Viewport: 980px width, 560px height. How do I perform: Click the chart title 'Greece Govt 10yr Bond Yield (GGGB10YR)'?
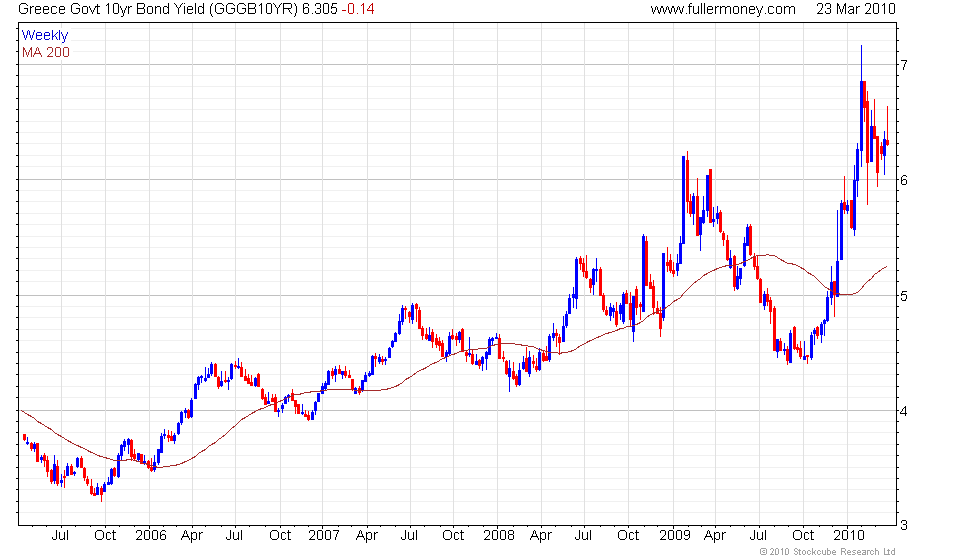pos(158,9)
